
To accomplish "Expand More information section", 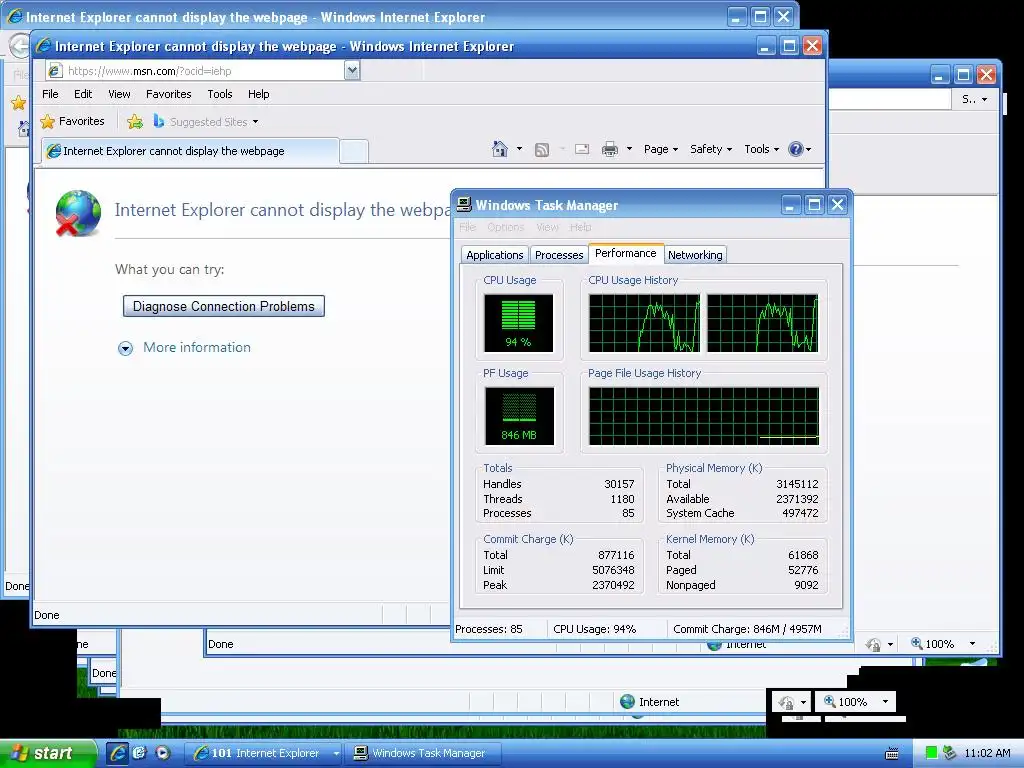I will (125, 348).
